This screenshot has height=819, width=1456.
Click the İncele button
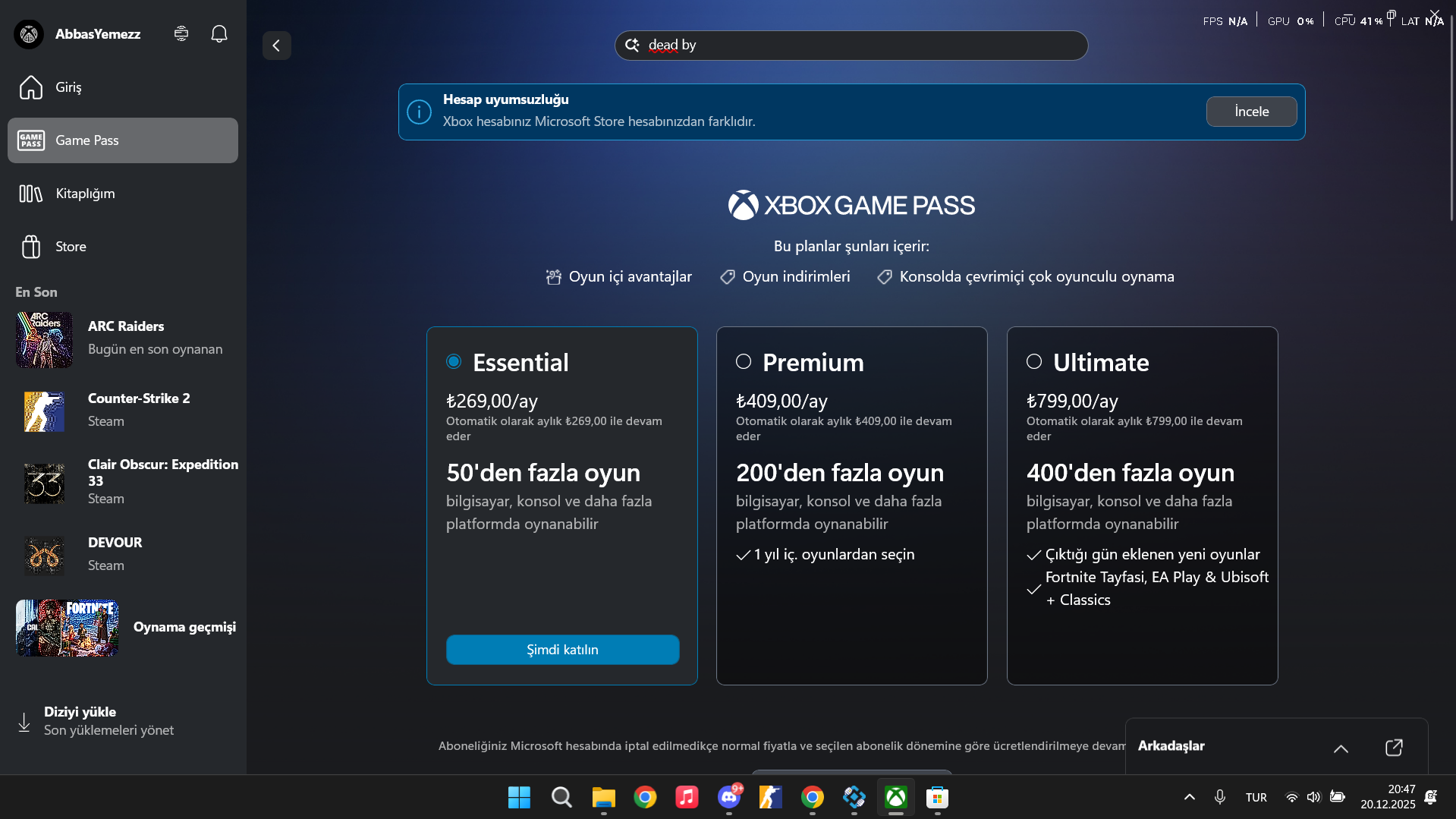point(1251,112)
